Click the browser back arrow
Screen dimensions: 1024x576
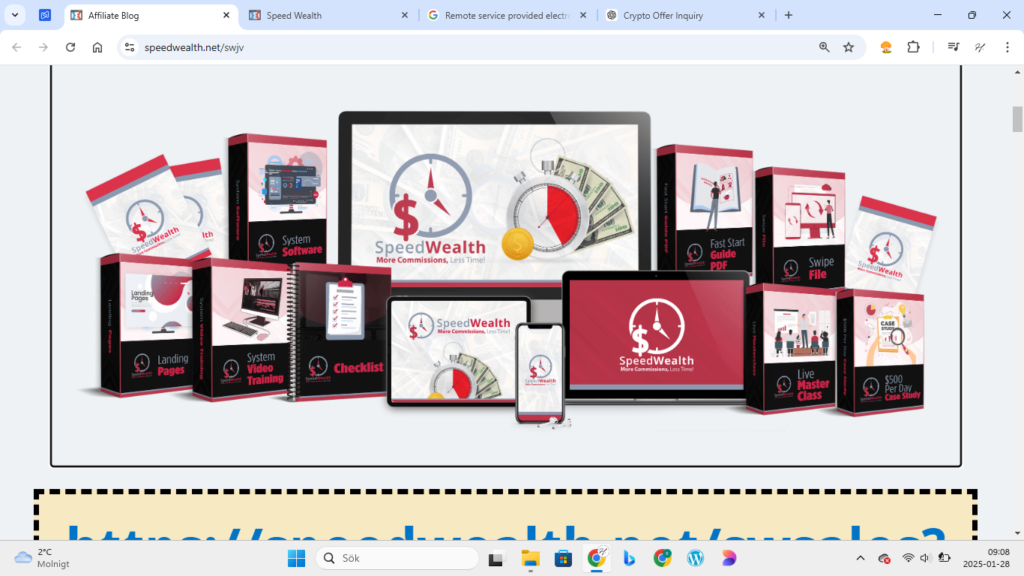(x=17, y=47)
